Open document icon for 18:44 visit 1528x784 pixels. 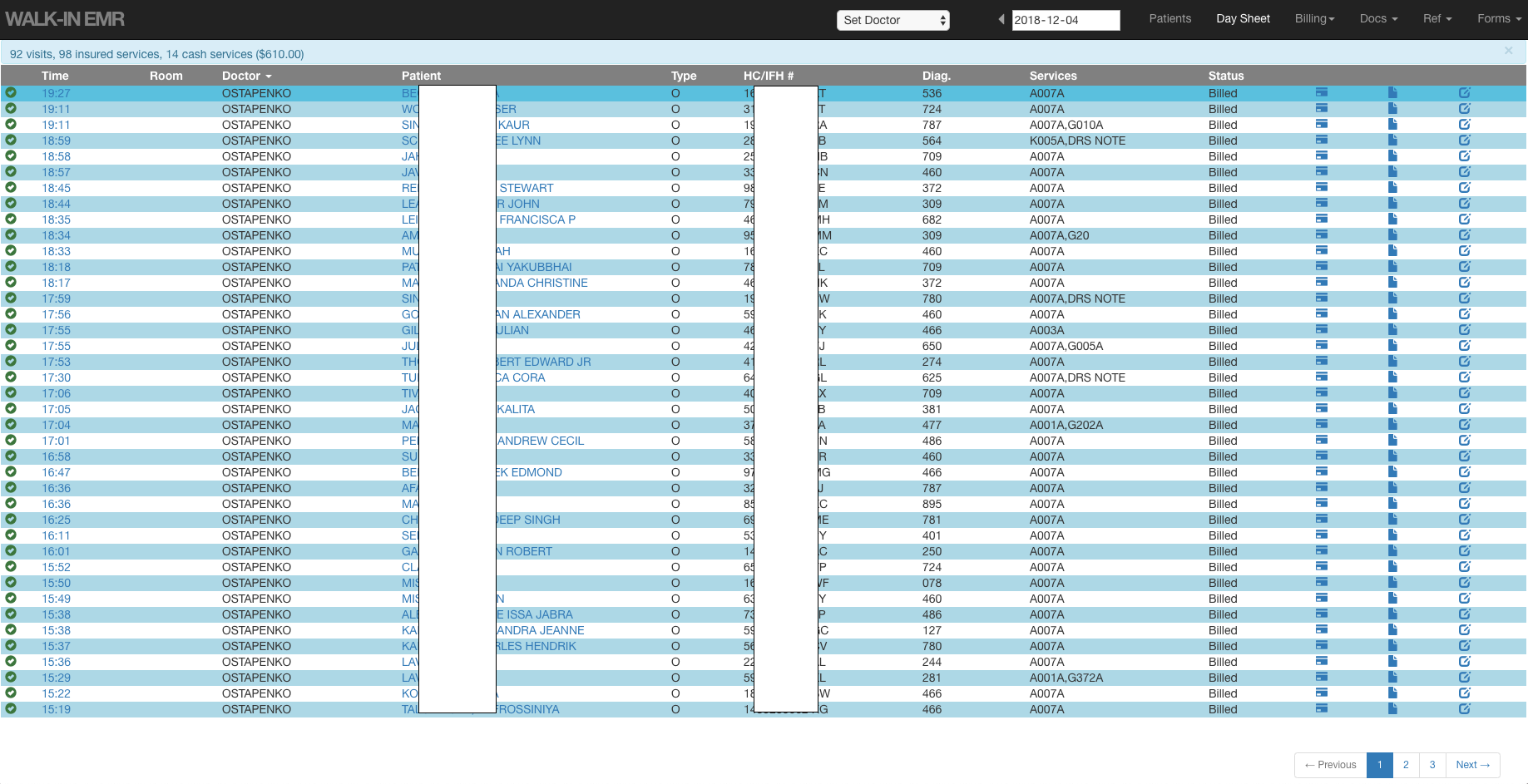click(x=1392, y=203)
